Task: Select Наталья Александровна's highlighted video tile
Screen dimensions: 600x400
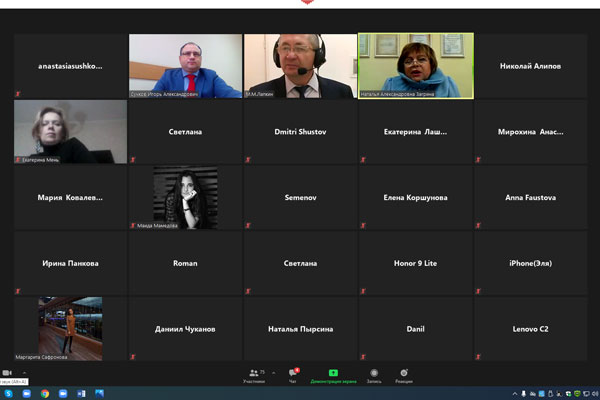Action: (416, 66)
